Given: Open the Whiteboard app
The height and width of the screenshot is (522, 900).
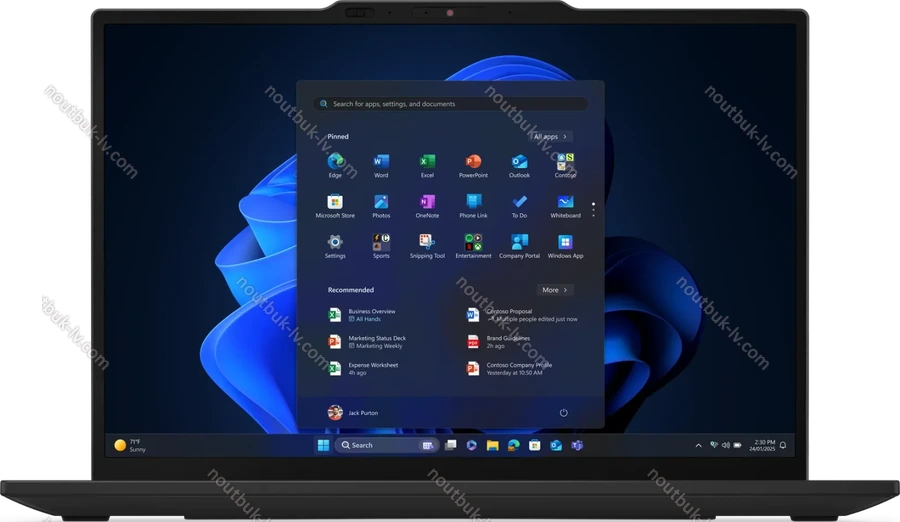Looking at the screenshot, I should click(x=565, y=202).
